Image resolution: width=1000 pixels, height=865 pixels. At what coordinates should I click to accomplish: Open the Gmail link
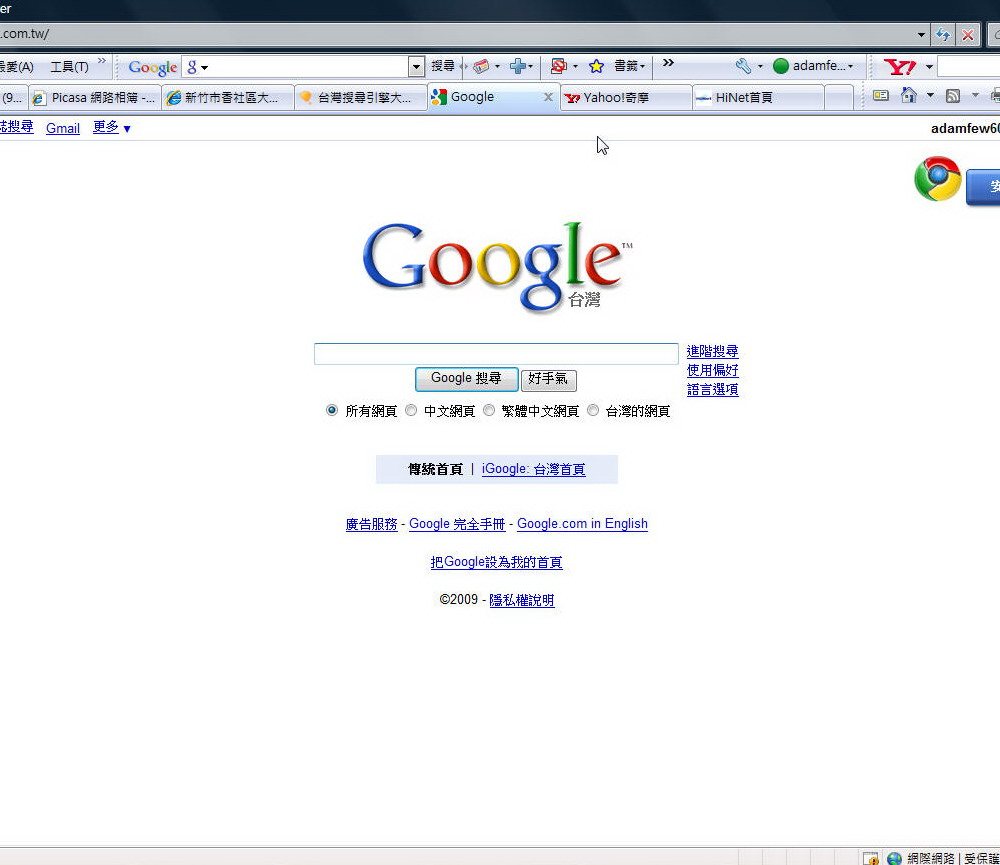[x=63, y=128]
